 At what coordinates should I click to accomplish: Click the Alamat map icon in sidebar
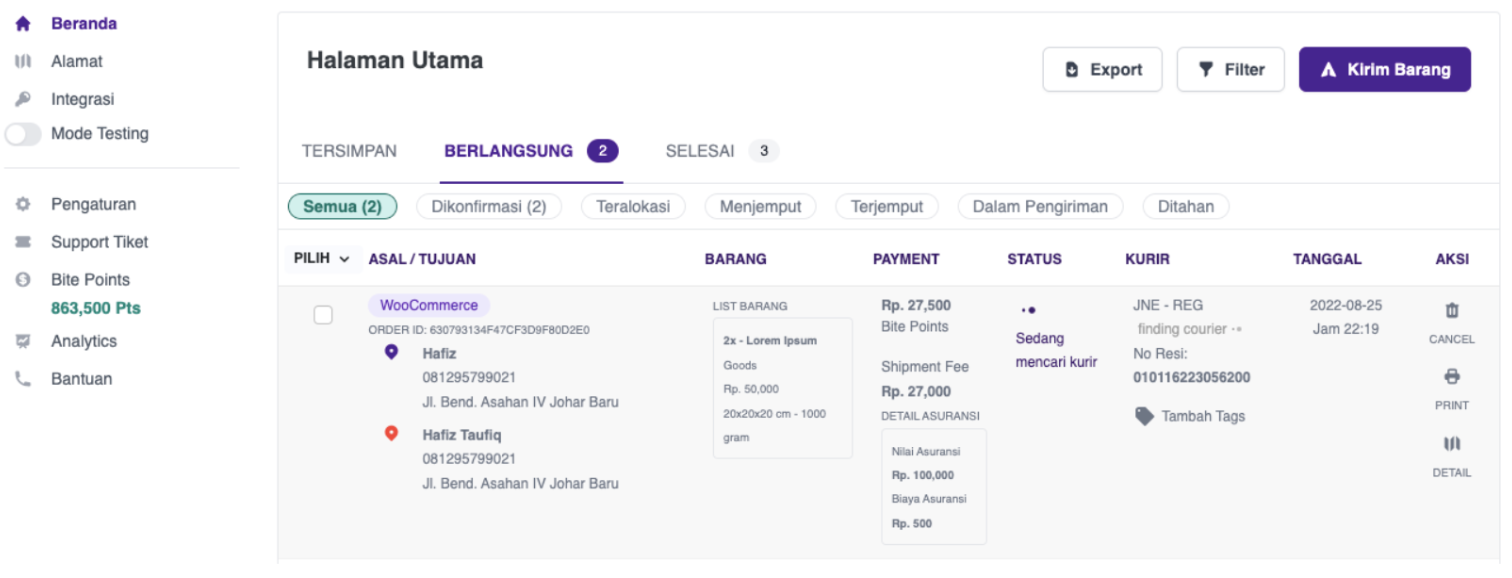(x=23, y=61)
